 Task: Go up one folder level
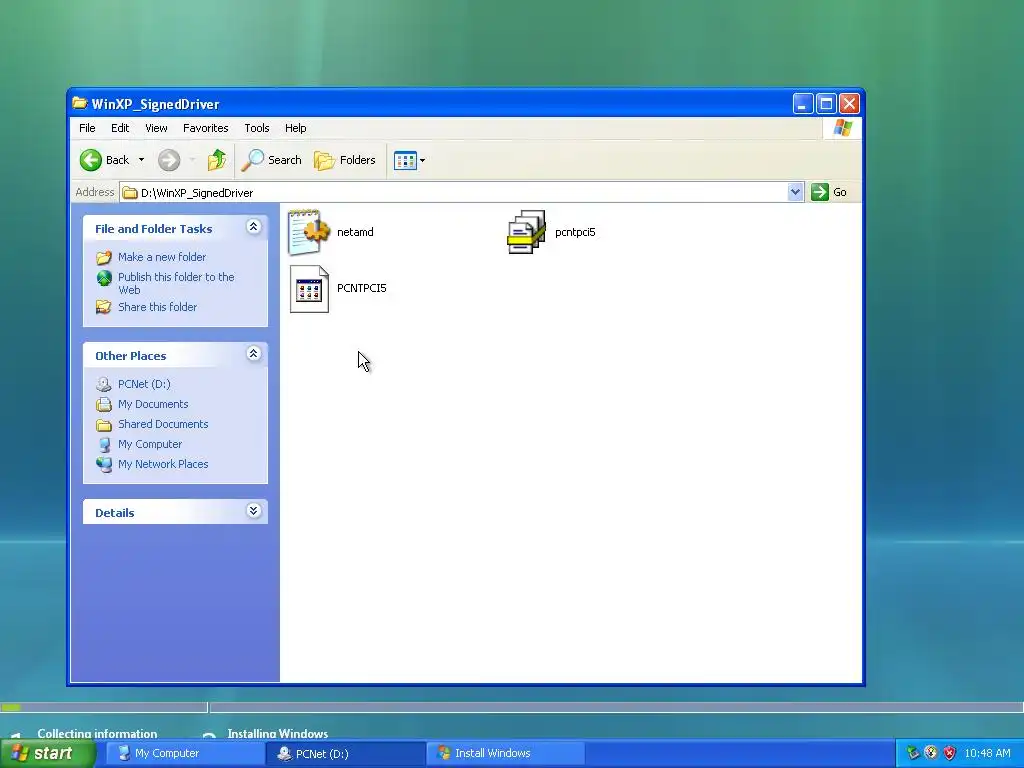217,160
